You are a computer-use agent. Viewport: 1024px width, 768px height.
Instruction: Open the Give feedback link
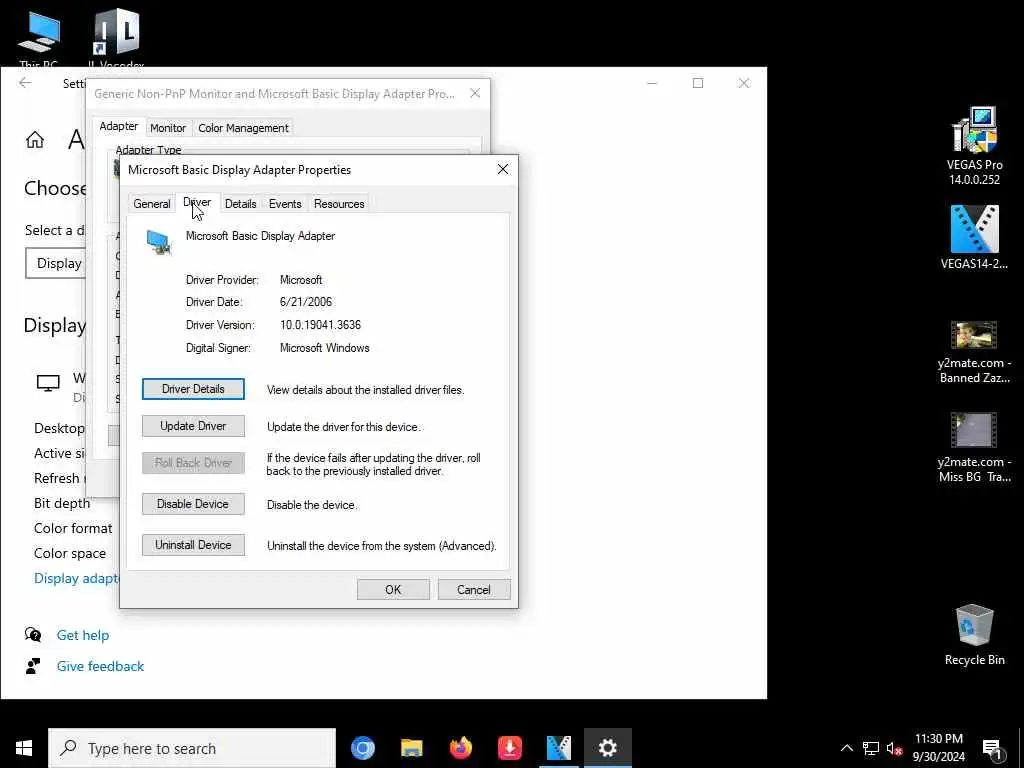(x=101, y=666)
